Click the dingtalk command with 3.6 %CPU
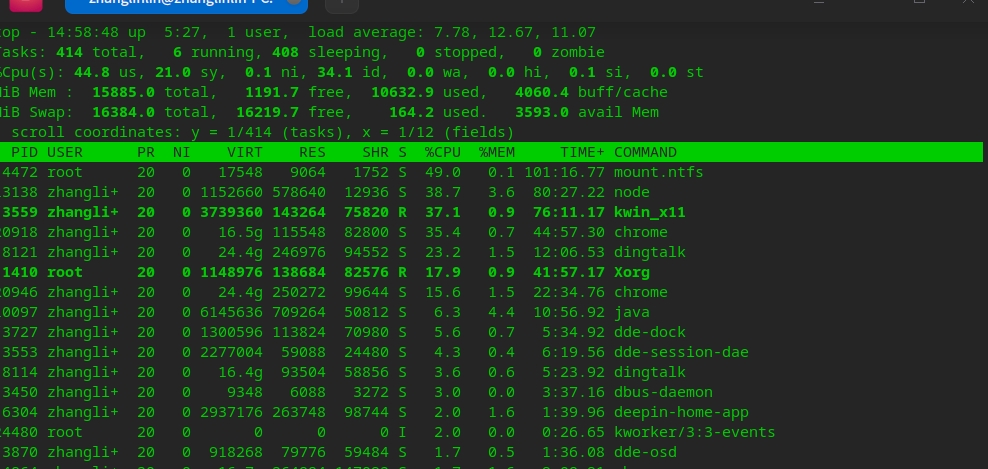Screen dimensions: 988x469 650,372
